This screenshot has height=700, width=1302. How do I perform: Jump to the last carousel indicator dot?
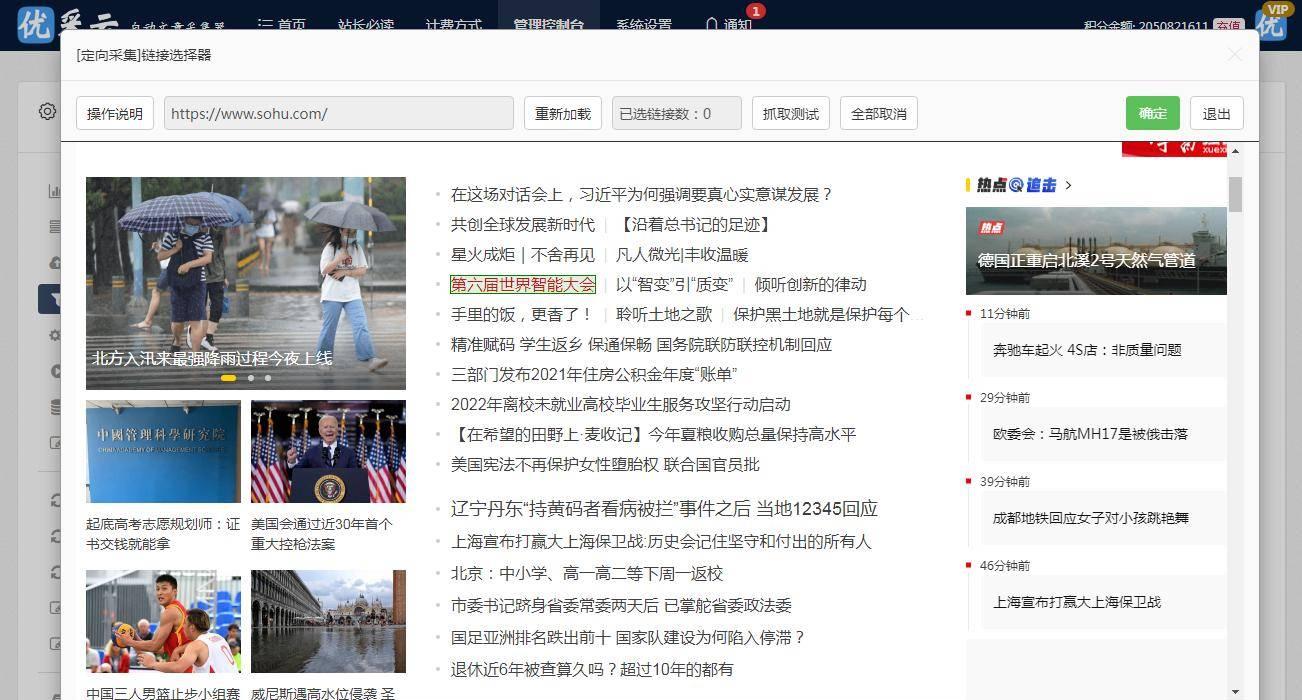click(268, 378)
